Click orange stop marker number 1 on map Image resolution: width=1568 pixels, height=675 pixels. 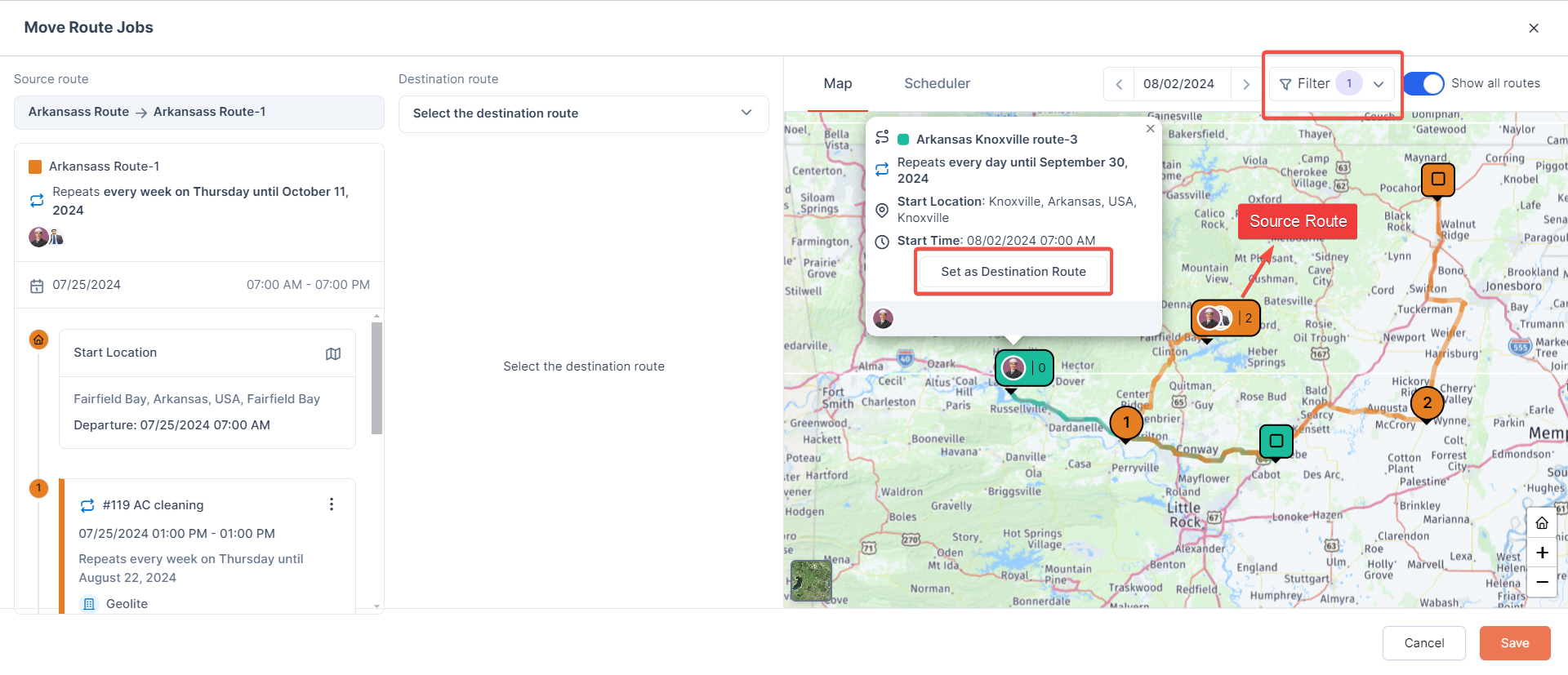1126,423
